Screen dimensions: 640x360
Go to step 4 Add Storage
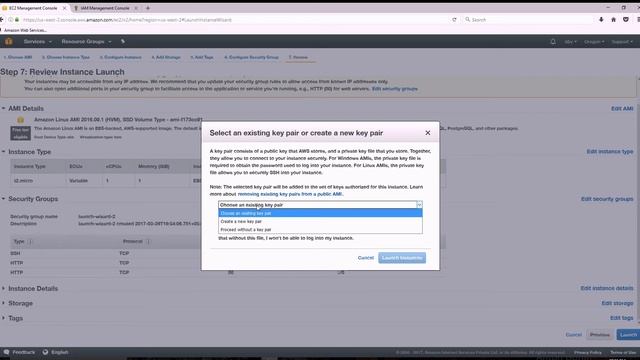(x=166, y=57)
